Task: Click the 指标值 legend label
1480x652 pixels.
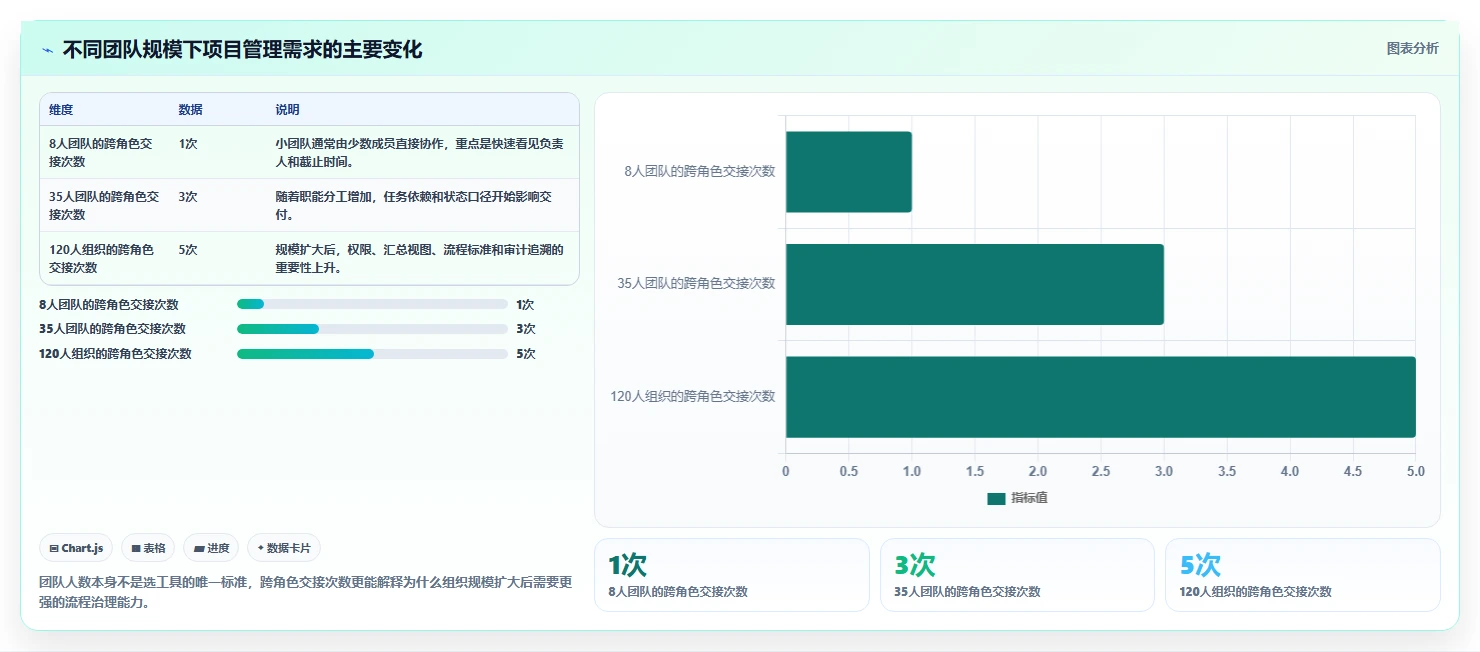Action: [1029, 498]
